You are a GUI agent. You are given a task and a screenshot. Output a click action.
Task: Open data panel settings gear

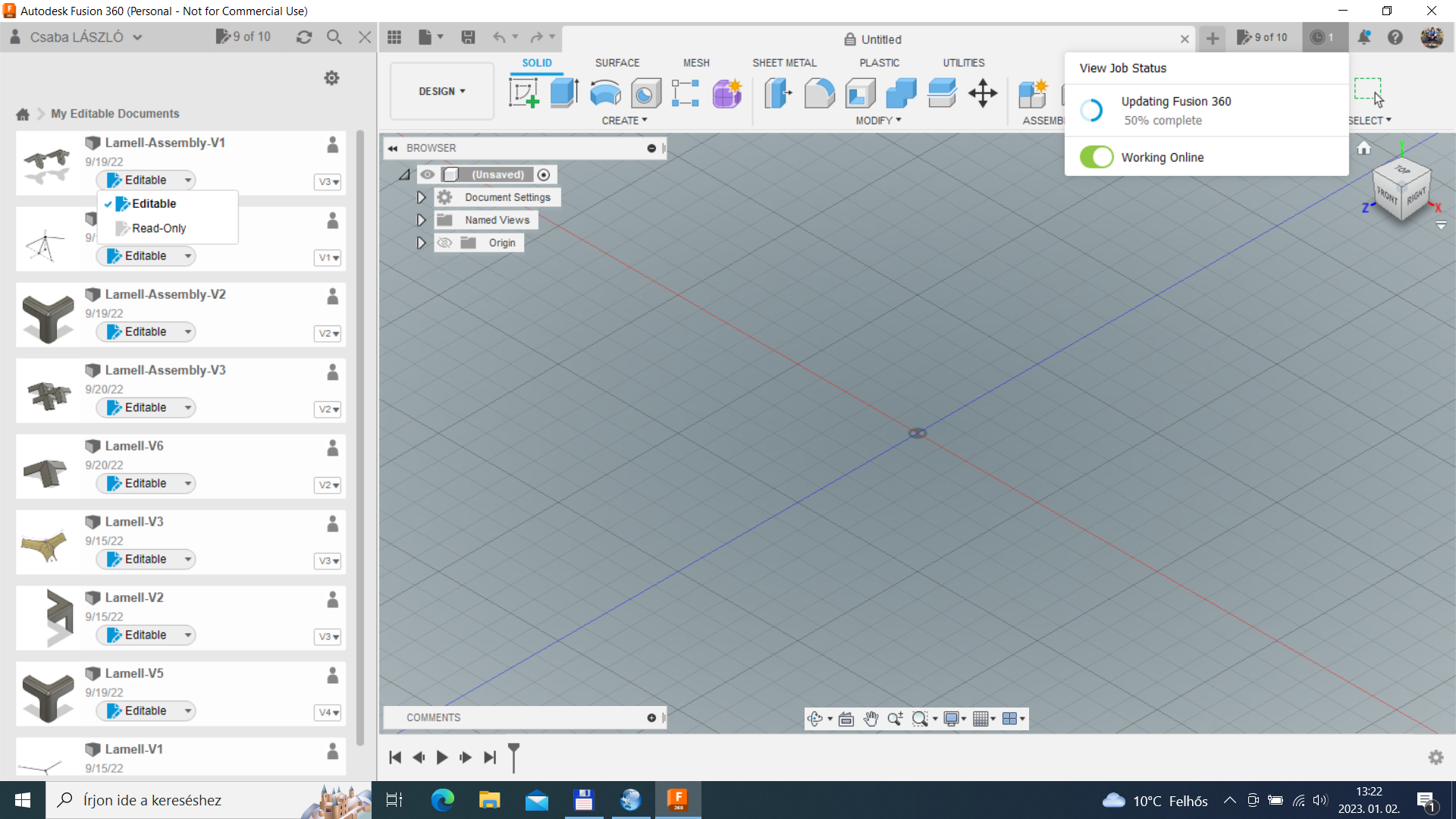[x=331, y=78]
